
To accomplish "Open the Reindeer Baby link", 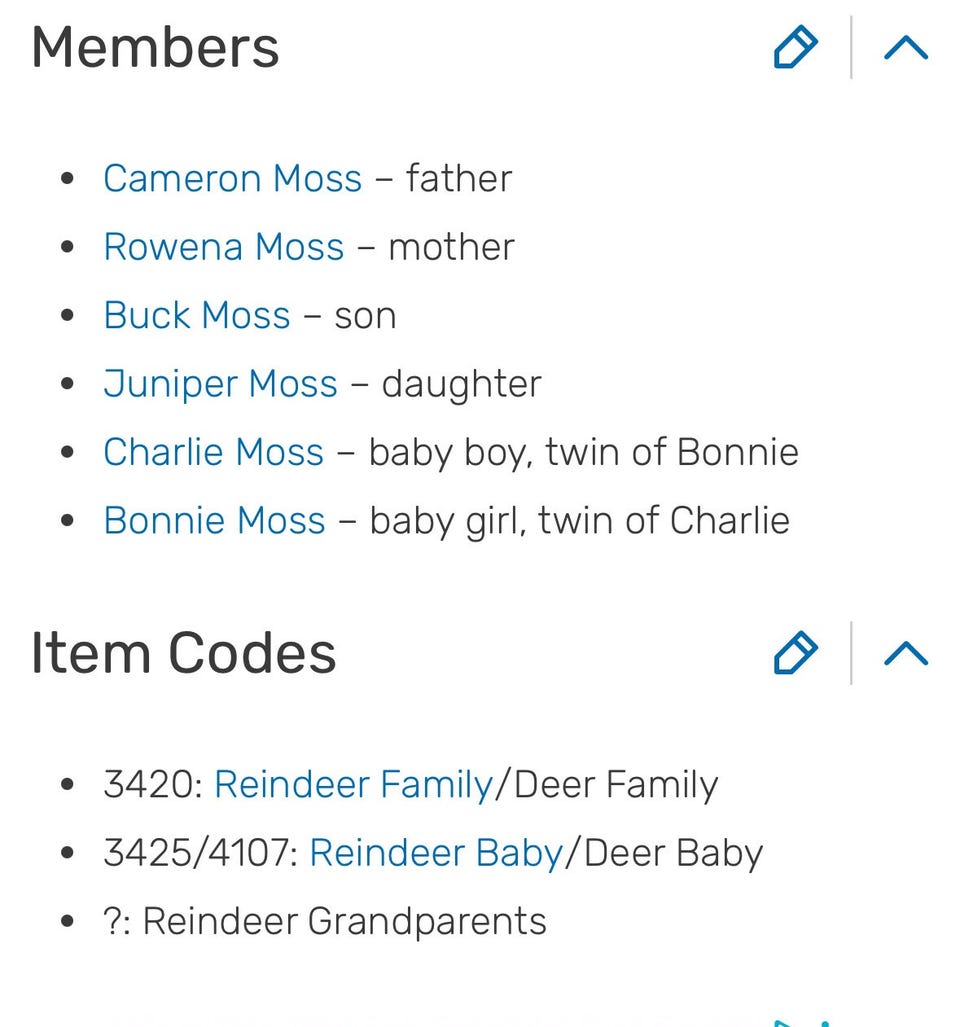I will (436, 853).
